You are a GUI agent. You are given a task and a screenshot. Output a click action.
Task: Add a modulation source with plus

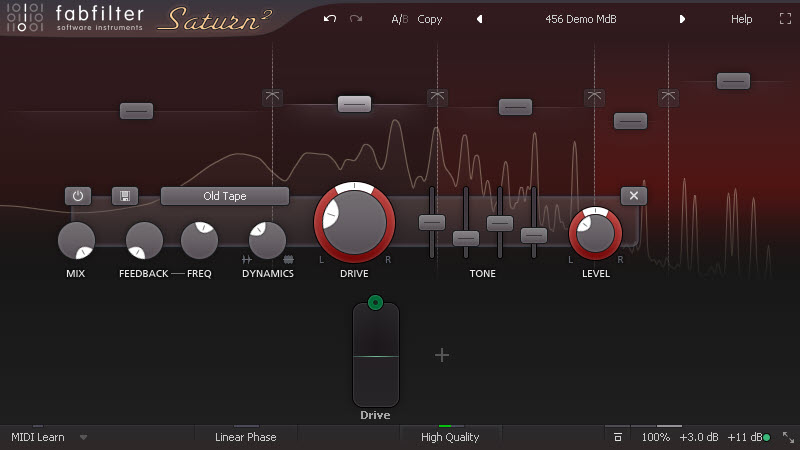tap(442, 355)
